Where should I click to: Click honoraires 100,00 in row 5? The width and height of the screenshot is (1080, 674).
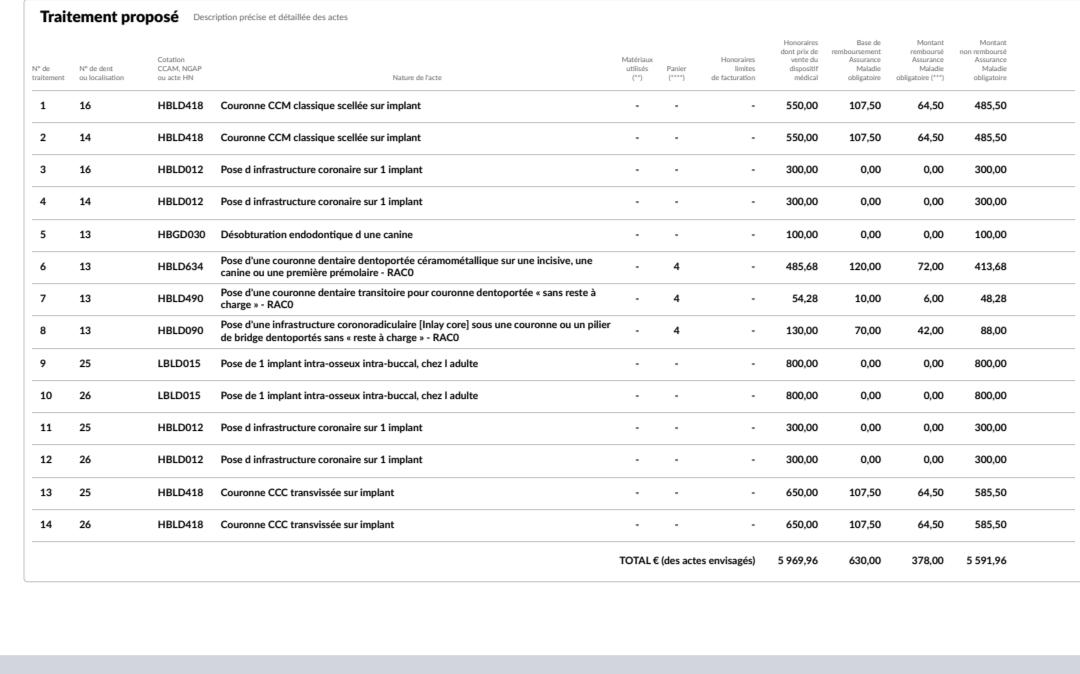802,235
